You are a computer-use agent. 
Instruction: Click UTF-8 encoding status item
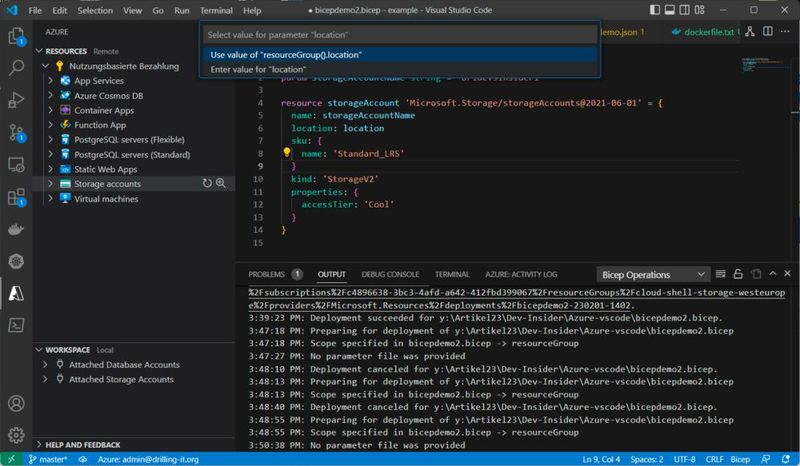tap(684, 459)
